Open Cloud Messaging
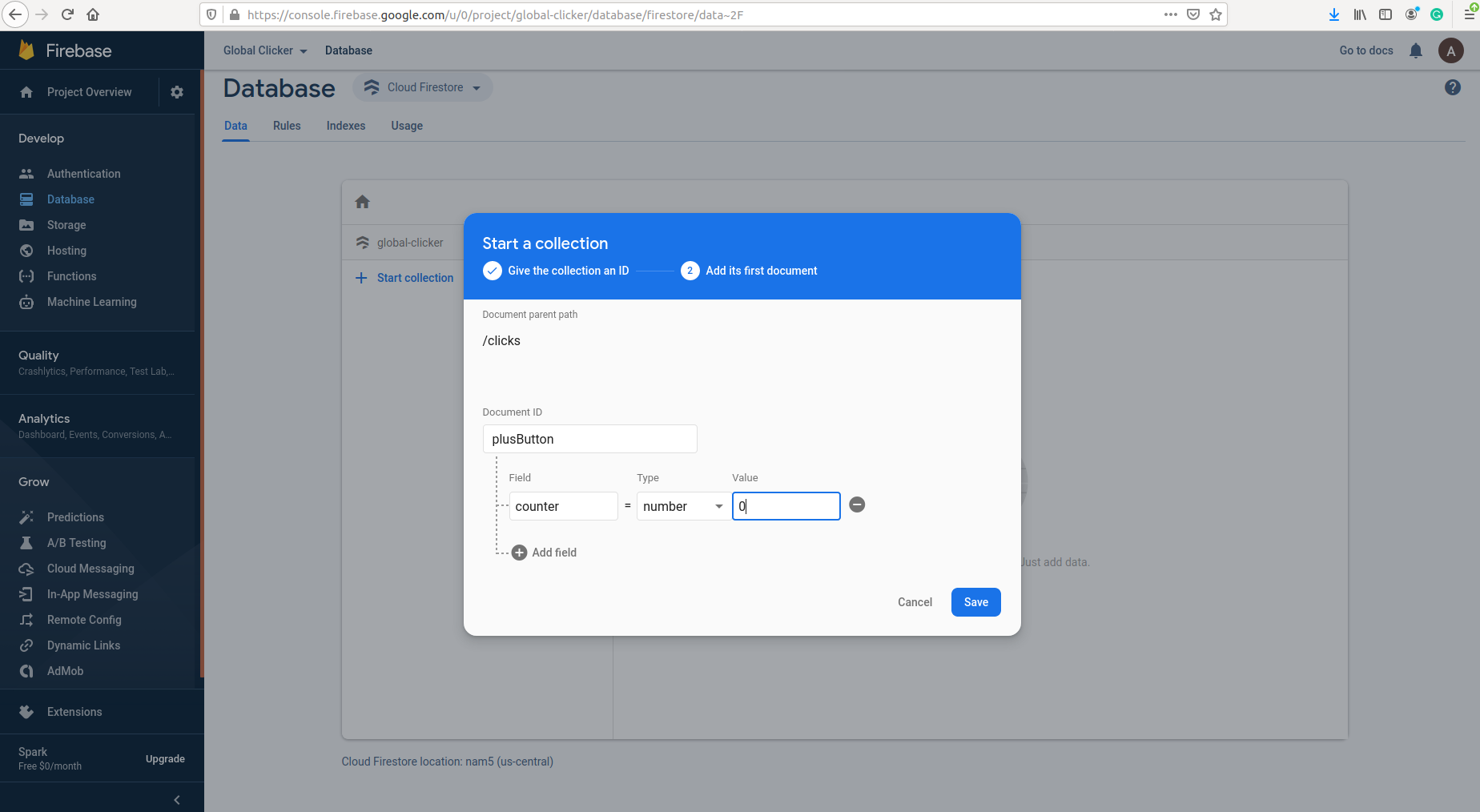The width and height of the screenshot is (1480, 812). (x=90, y=569)
